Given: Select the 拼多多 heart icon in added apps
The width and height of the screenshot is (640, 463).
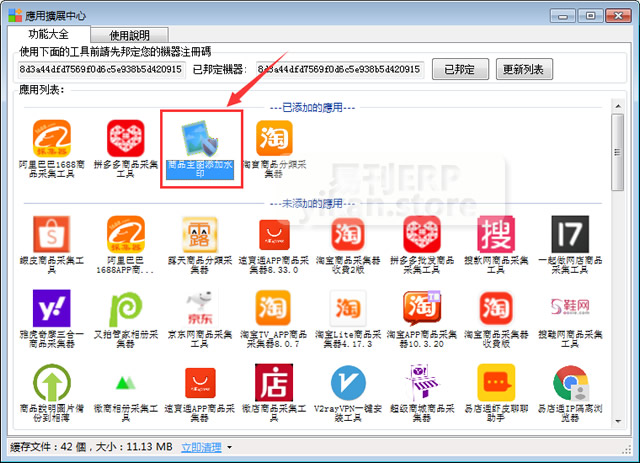Looking at the screenshot, I should pos(125,139).
